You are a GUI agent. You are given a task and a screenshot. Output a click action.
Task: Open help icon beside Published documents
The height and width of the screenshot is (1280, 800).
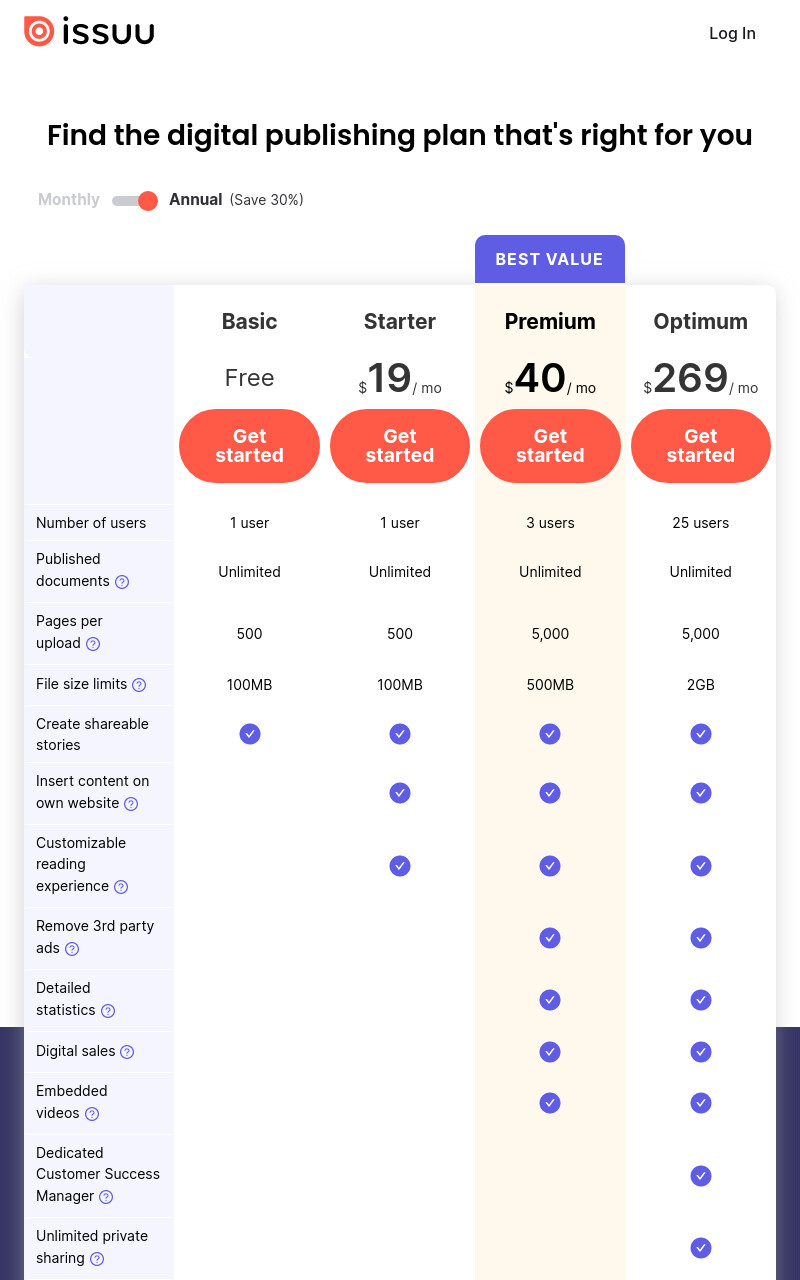[x=122, y=582]
